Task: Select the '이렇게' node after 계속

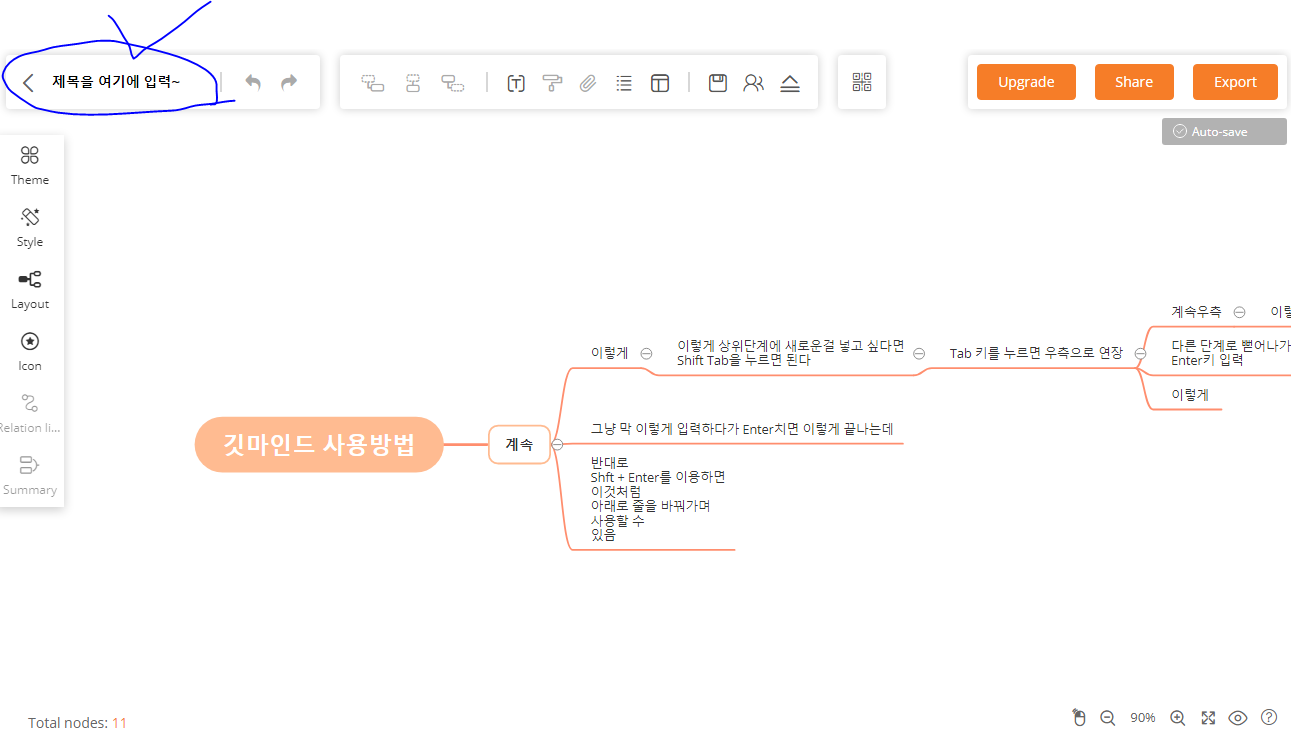Action: click(x=609, y=353)
